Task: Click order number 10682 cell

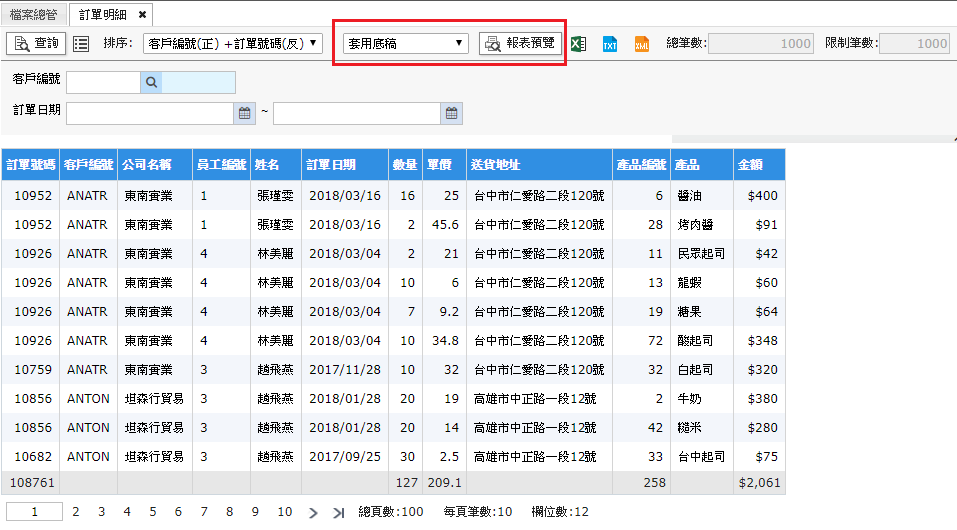Action: [x=31, y=457]
